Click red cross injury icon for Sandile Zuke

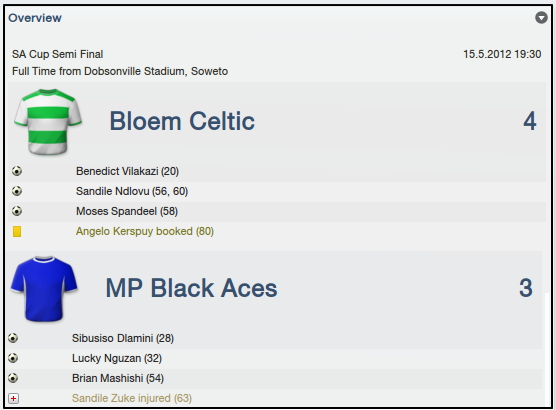pyautogui.click(x=13, y=399)
